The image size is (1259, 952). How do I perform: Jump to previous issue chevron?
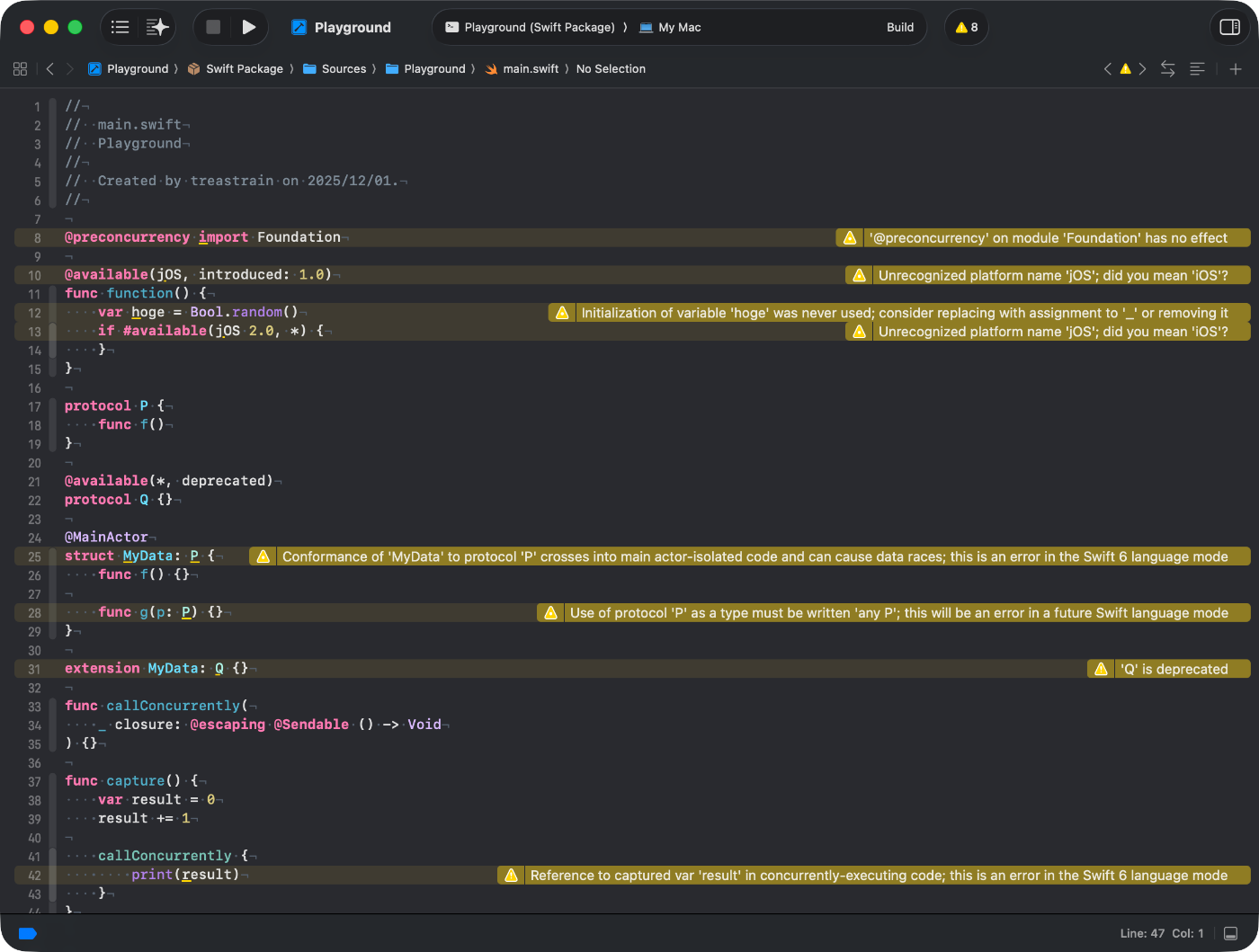coord(1108,69)
